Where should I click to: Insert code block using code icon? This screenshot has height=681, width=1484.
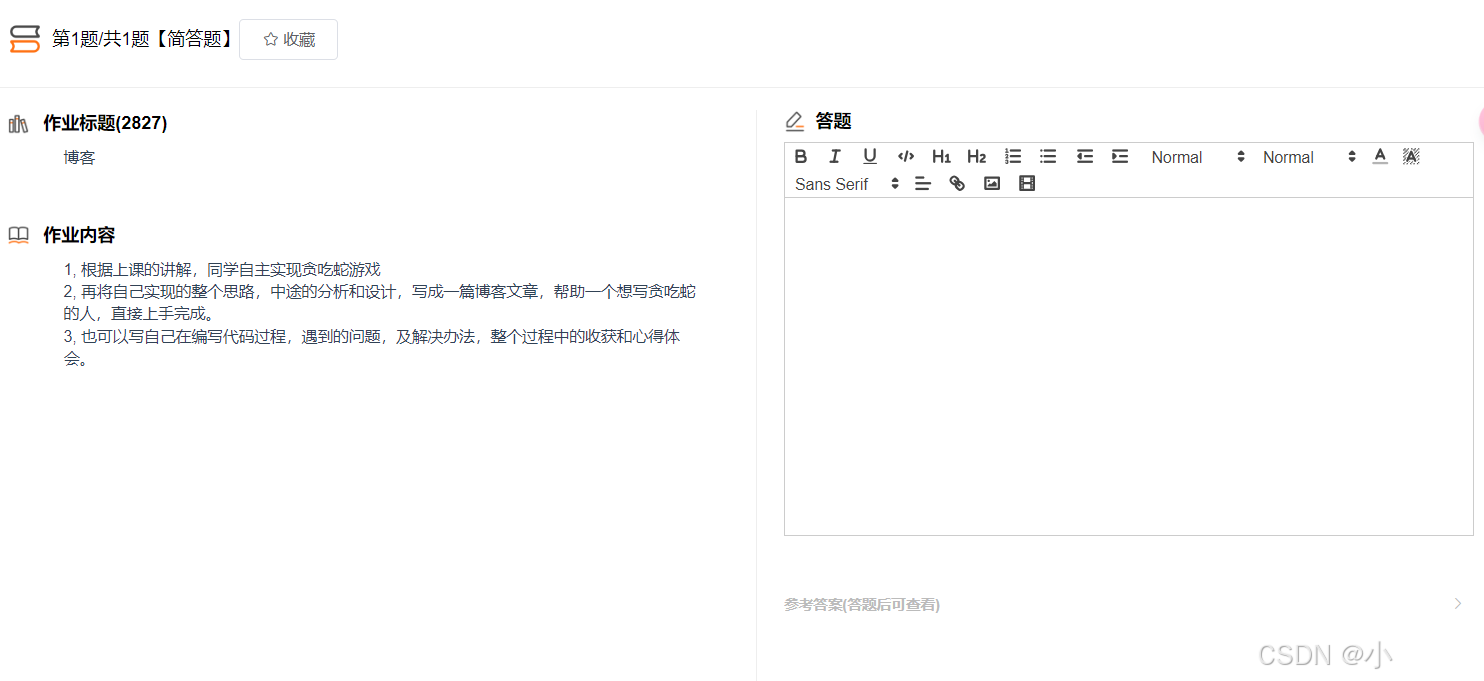click(906, 156)
